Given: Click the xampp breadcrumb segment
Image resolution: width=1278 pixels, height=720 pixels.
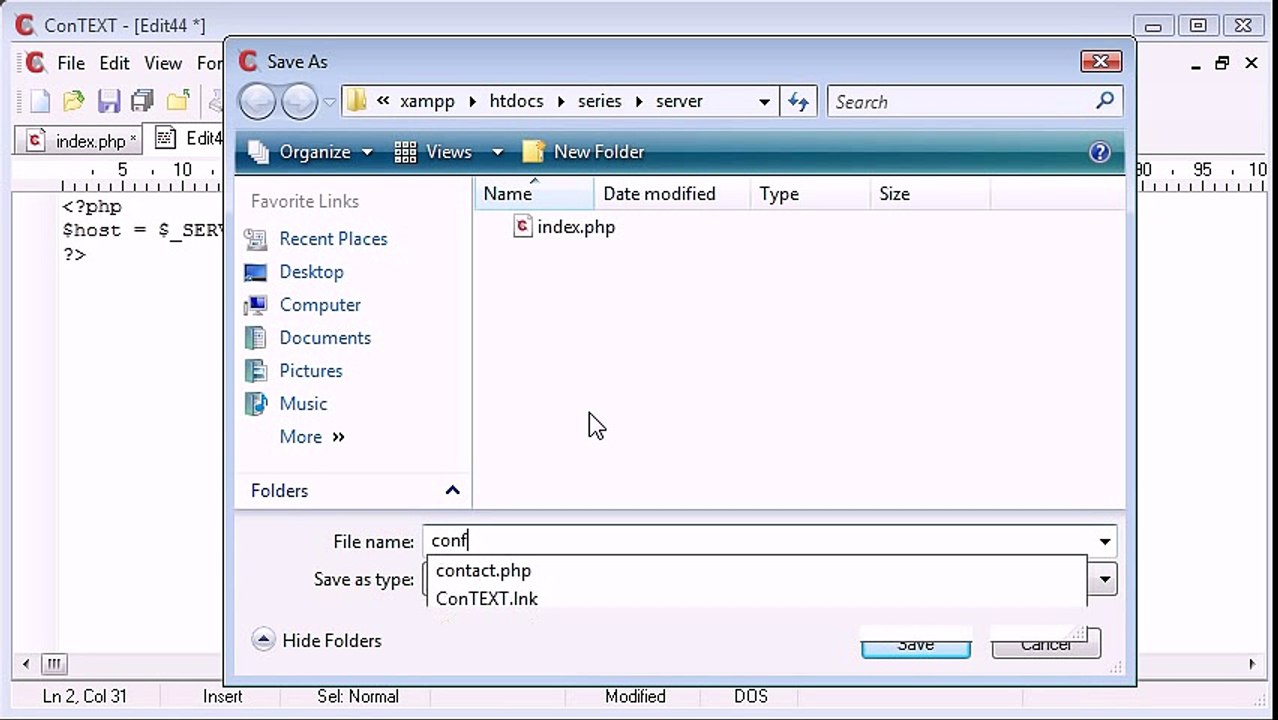Looking at the screenshot, I should (427, 101).
